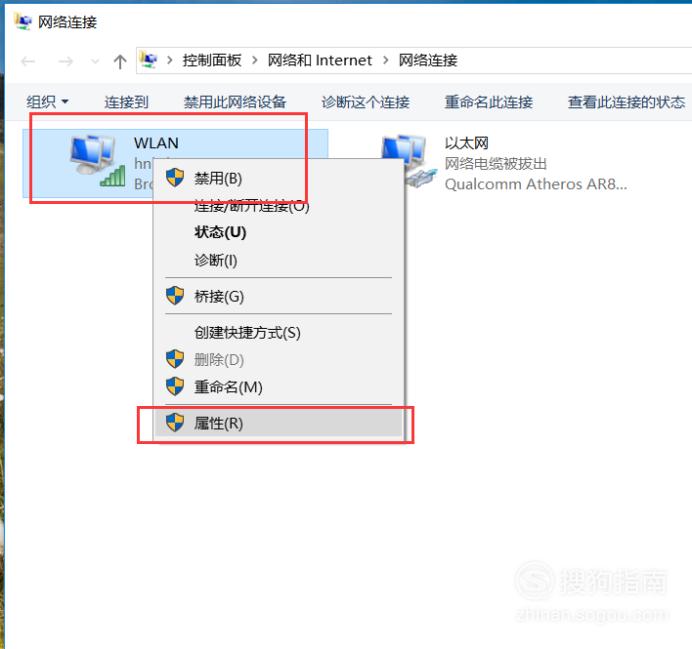692x649 pixels.
Task: Click 禁用此网络设备 toolbar button
Action: coord(235,102)
